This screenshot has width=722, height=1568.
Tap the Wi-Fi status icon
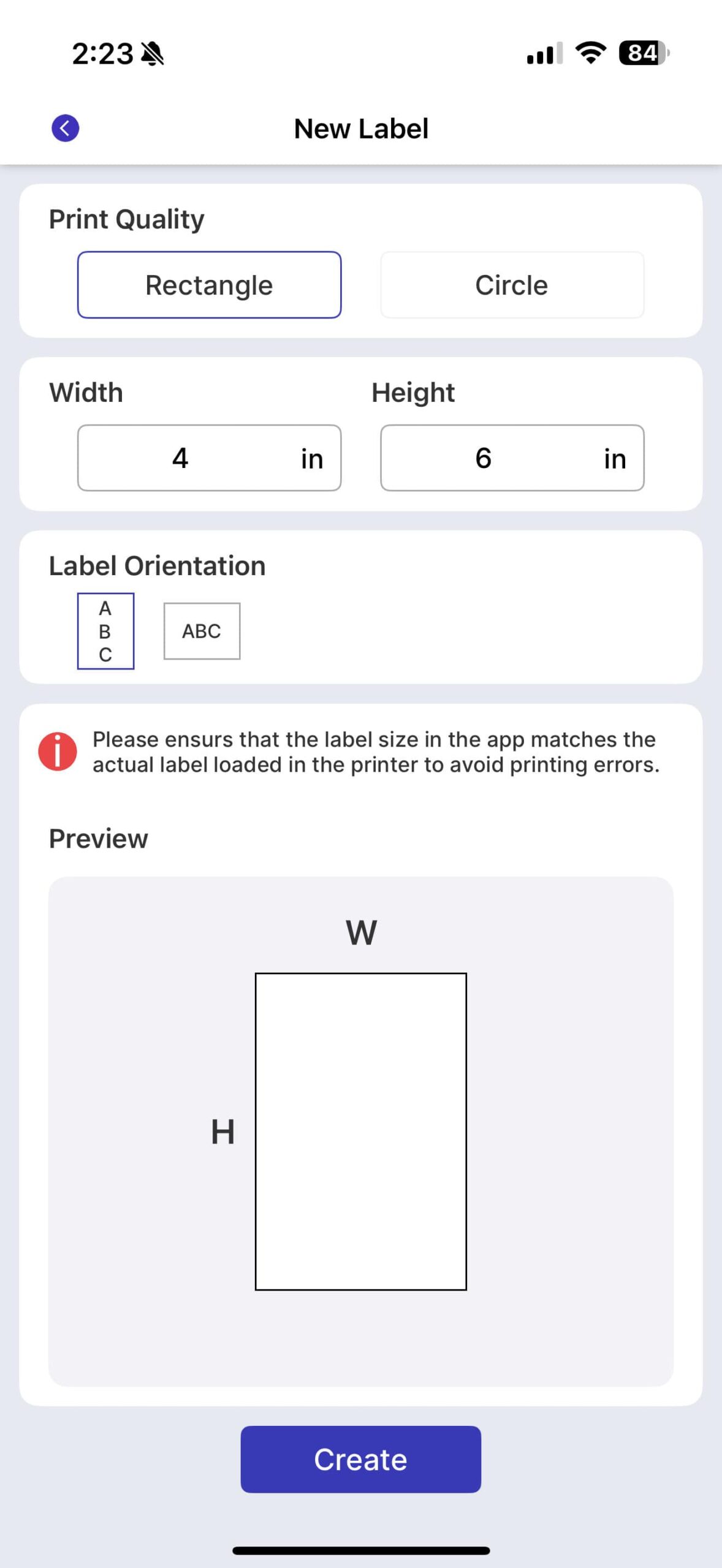click(591, 53)
